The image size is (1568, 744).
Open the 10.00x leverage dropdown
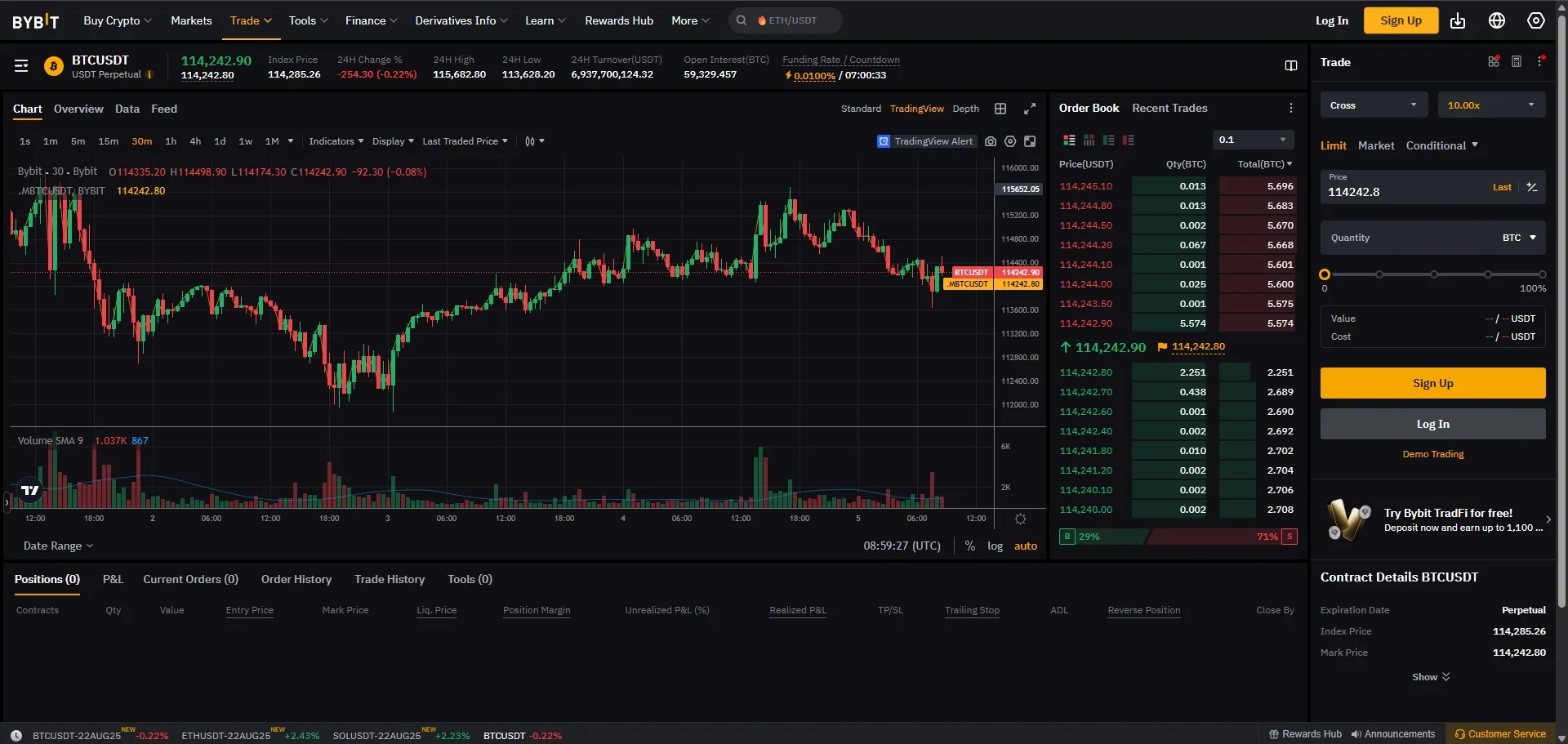point(1491,105)
